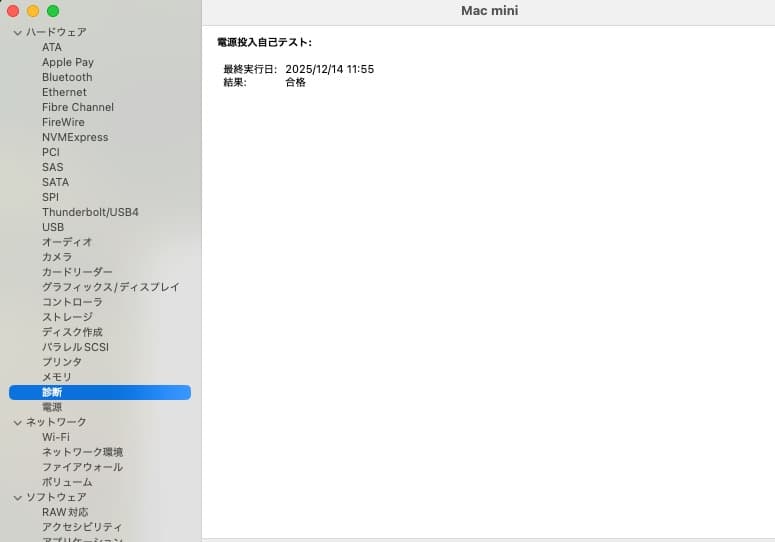Open the ストレージ sidebar entry
The height and width of the screenshot is (542, 775).
(x=67, y=317)
